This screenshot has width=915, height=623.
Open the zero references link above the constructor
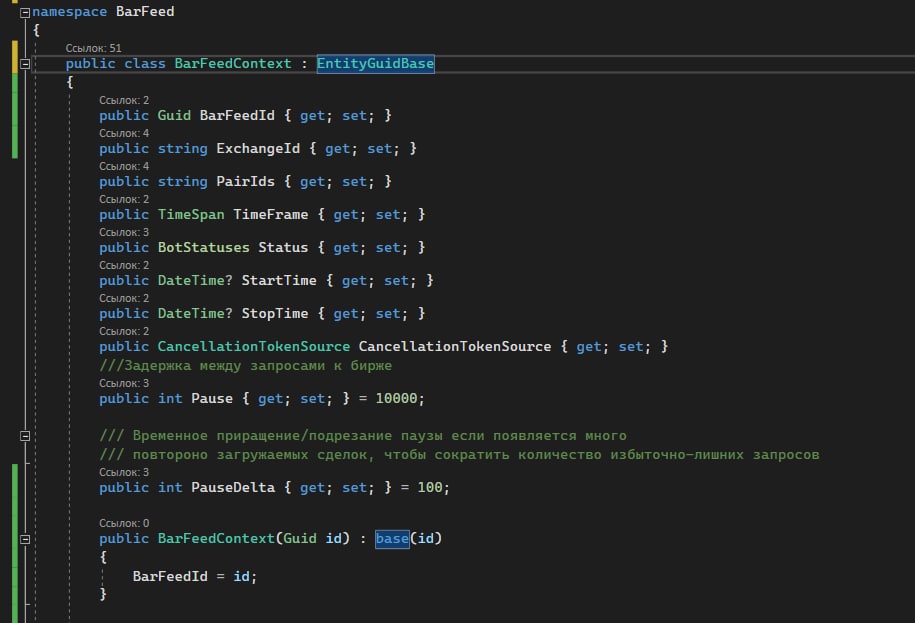(124, 523)
